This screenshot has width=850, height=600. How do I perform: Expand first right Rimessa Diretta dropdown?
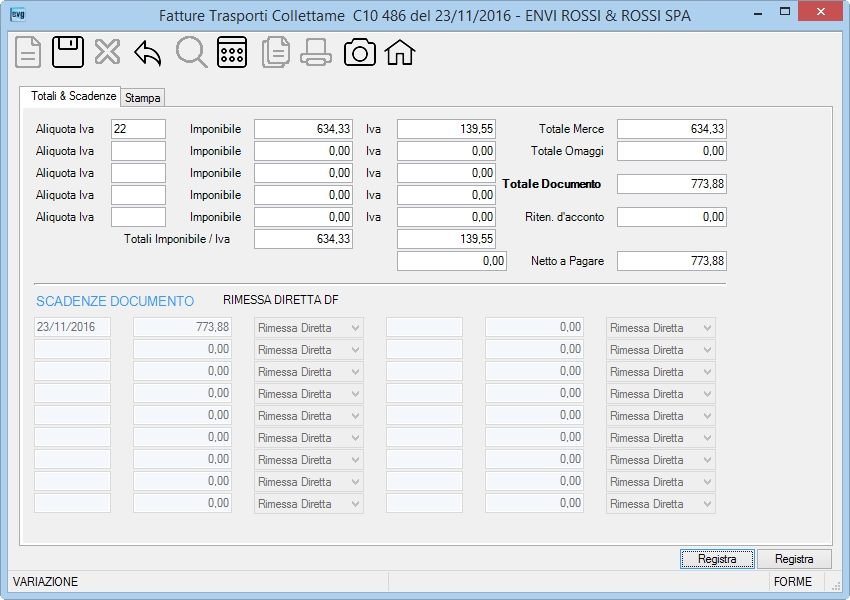point(660,328)
